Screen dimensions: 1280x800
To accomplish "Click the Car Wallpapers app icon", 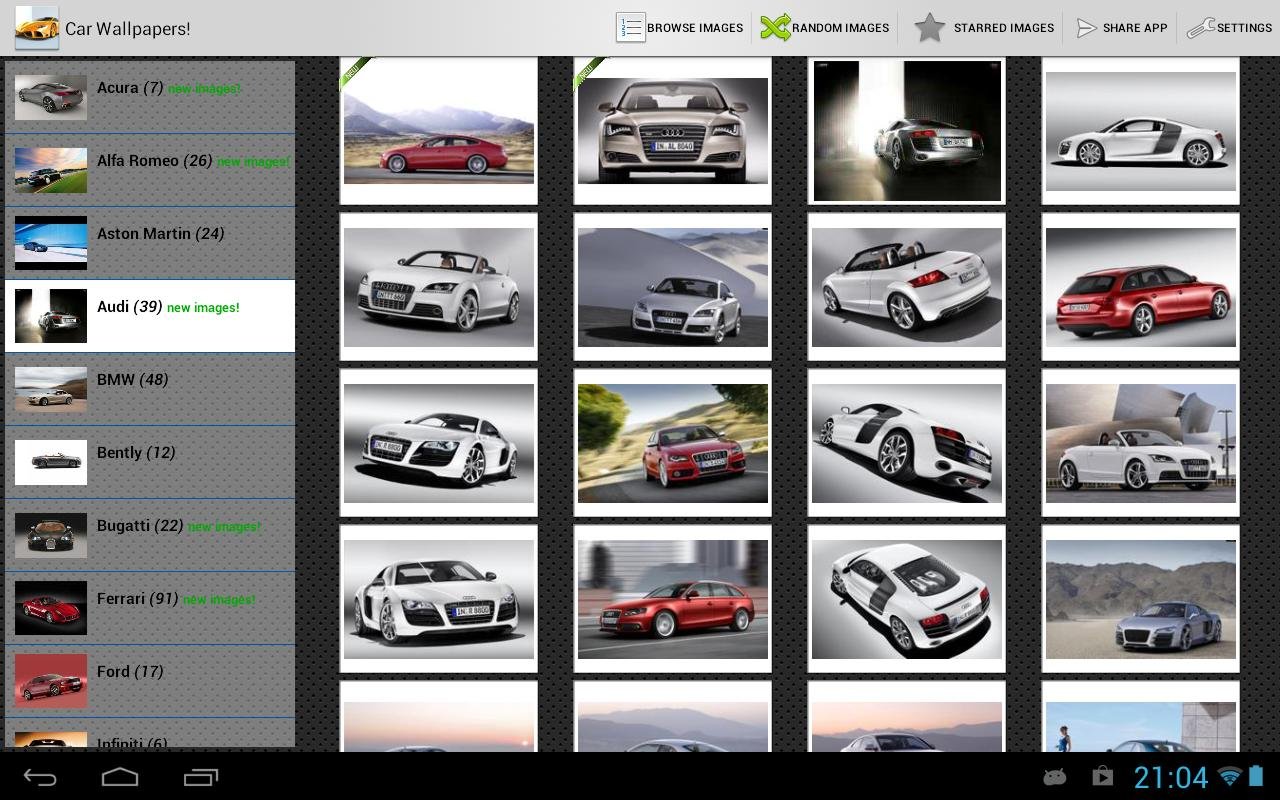I will click(x=37, y=28).
